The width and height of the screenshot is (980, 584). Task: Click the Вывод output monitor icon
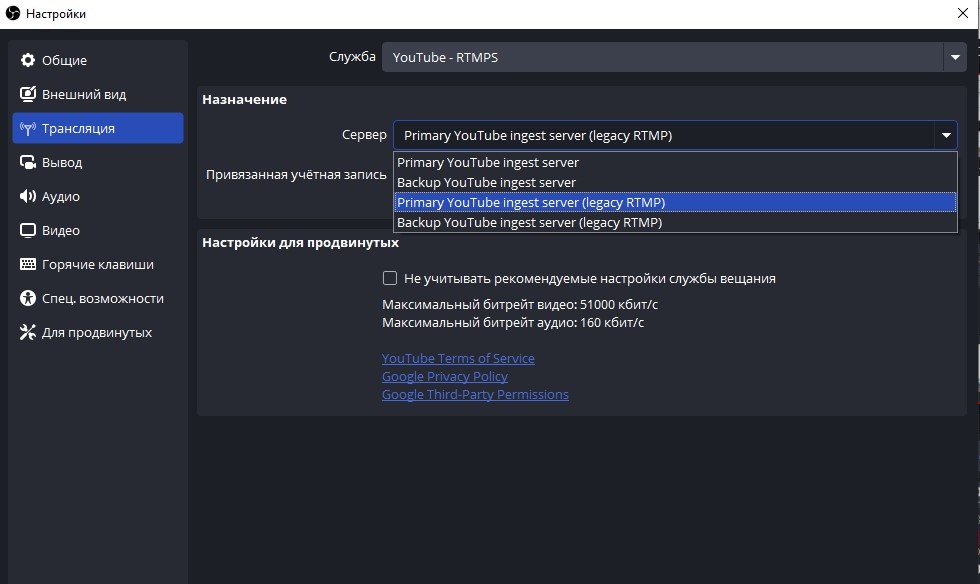pos(28,163)
